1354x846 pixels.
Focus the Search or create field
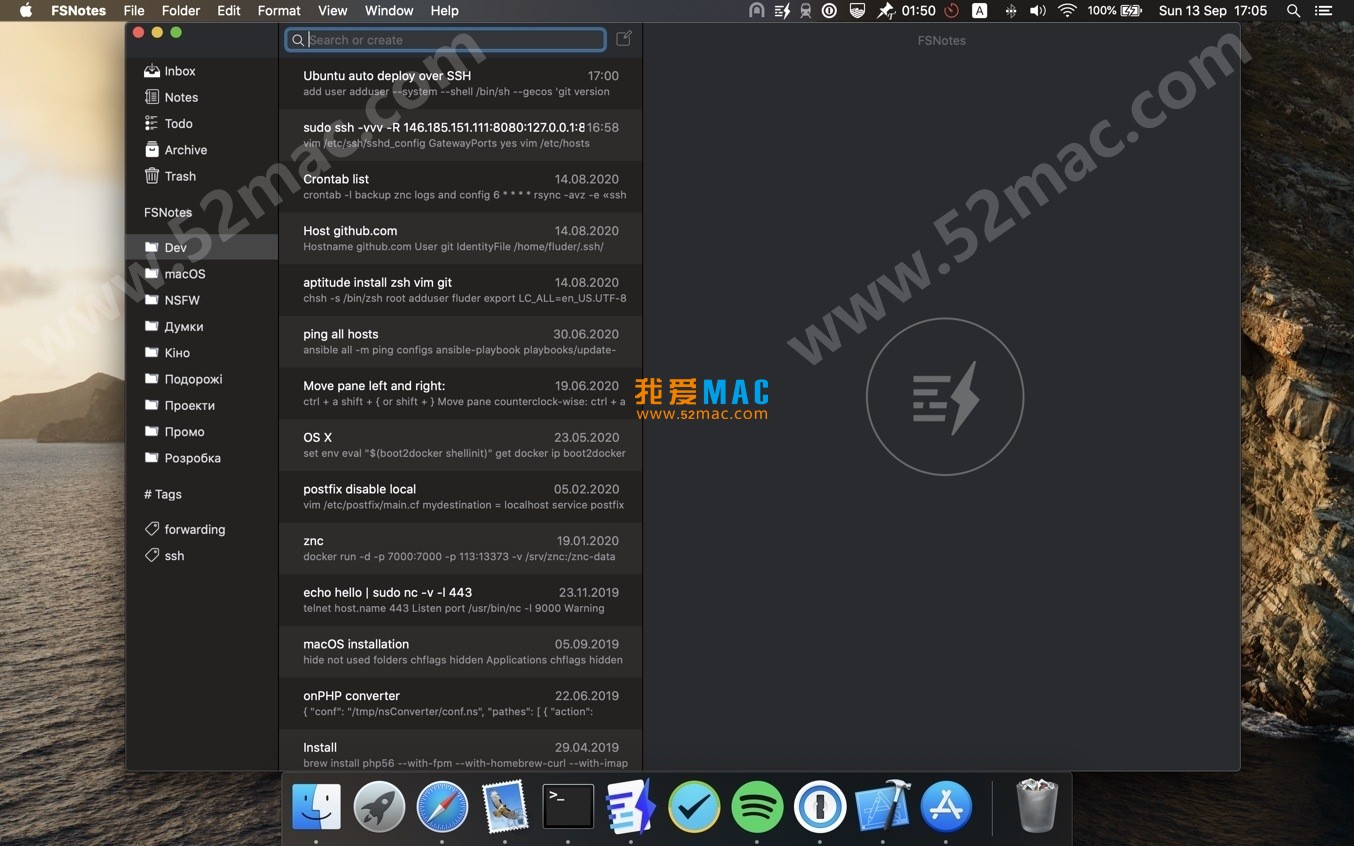445,40
